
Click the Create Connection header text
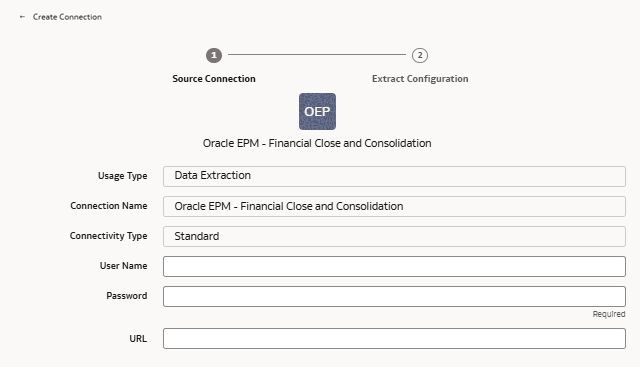coord(67,17)
